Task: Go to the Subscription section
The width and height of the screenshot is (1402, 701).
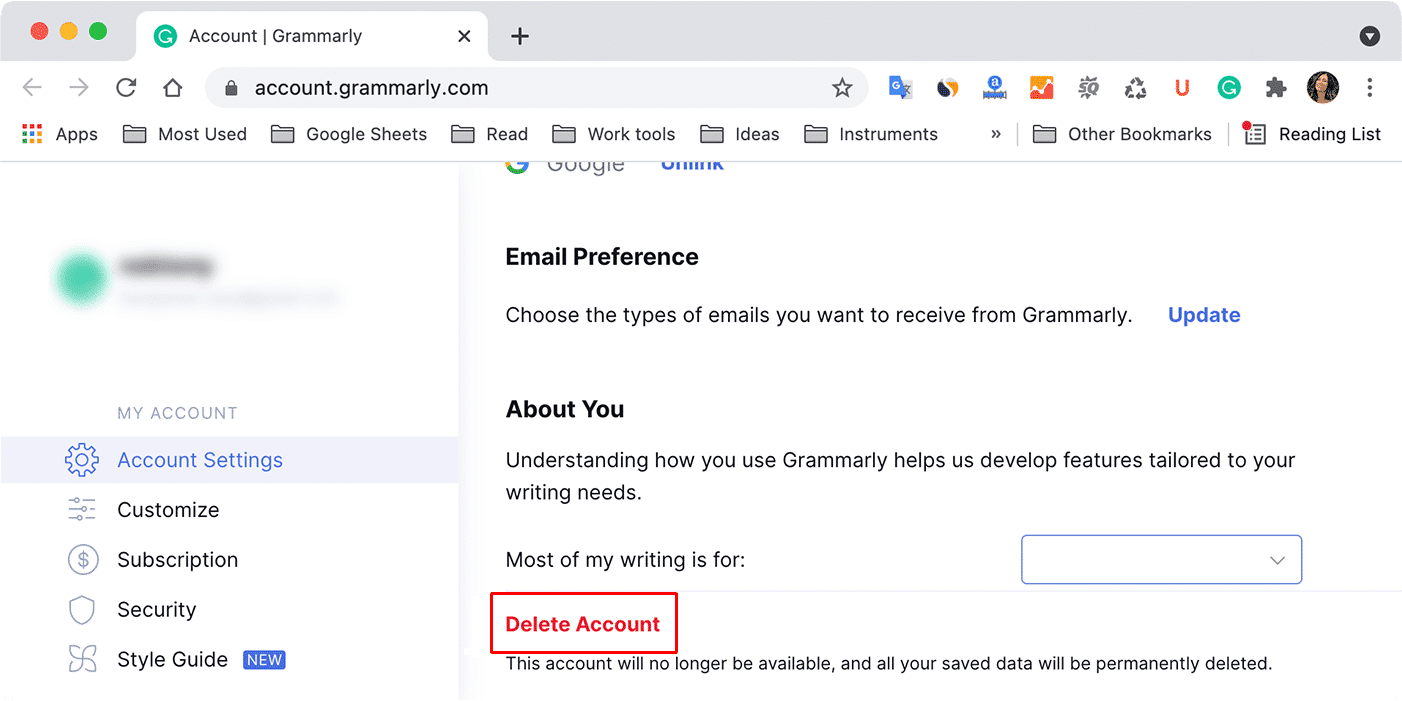Action: pyautogui.click(x=178, y=560)
